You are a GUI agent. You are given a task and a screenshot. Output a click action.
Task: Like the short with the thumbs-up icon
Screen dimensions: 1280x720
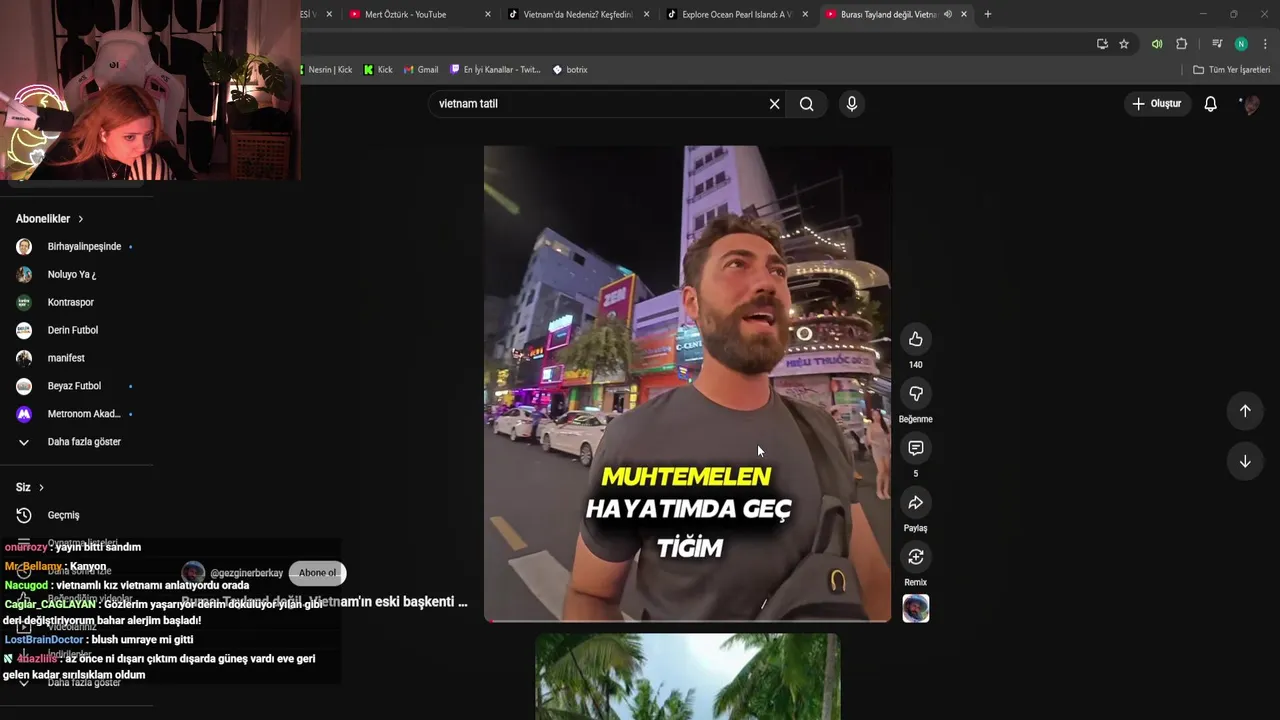(915, 339)
